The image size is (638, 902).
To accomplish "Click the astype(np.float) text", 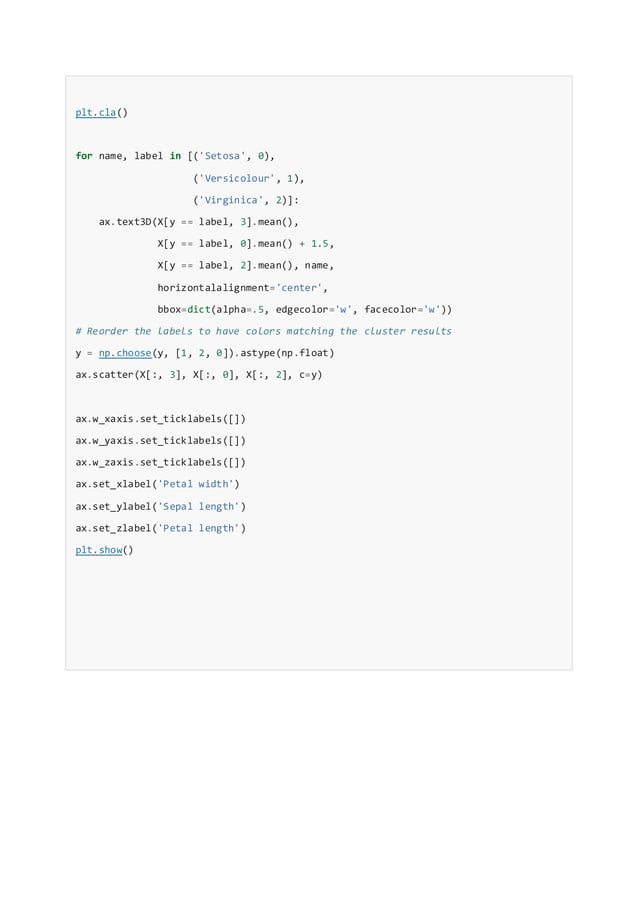I will [x=287, y=353].
